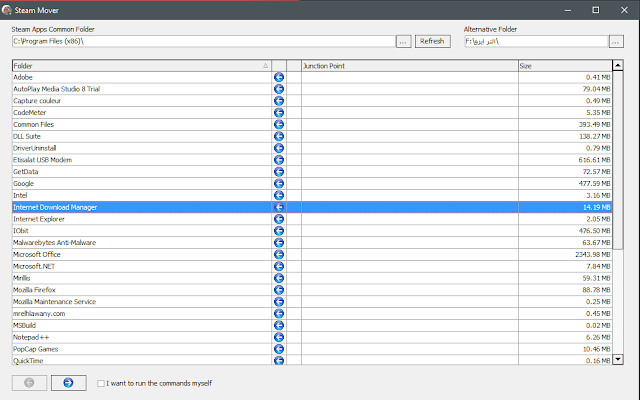Click the Steam Apps Common Folder path field
Image resolution: width=640 pixels, height=400 pixels.
point(204,41)
